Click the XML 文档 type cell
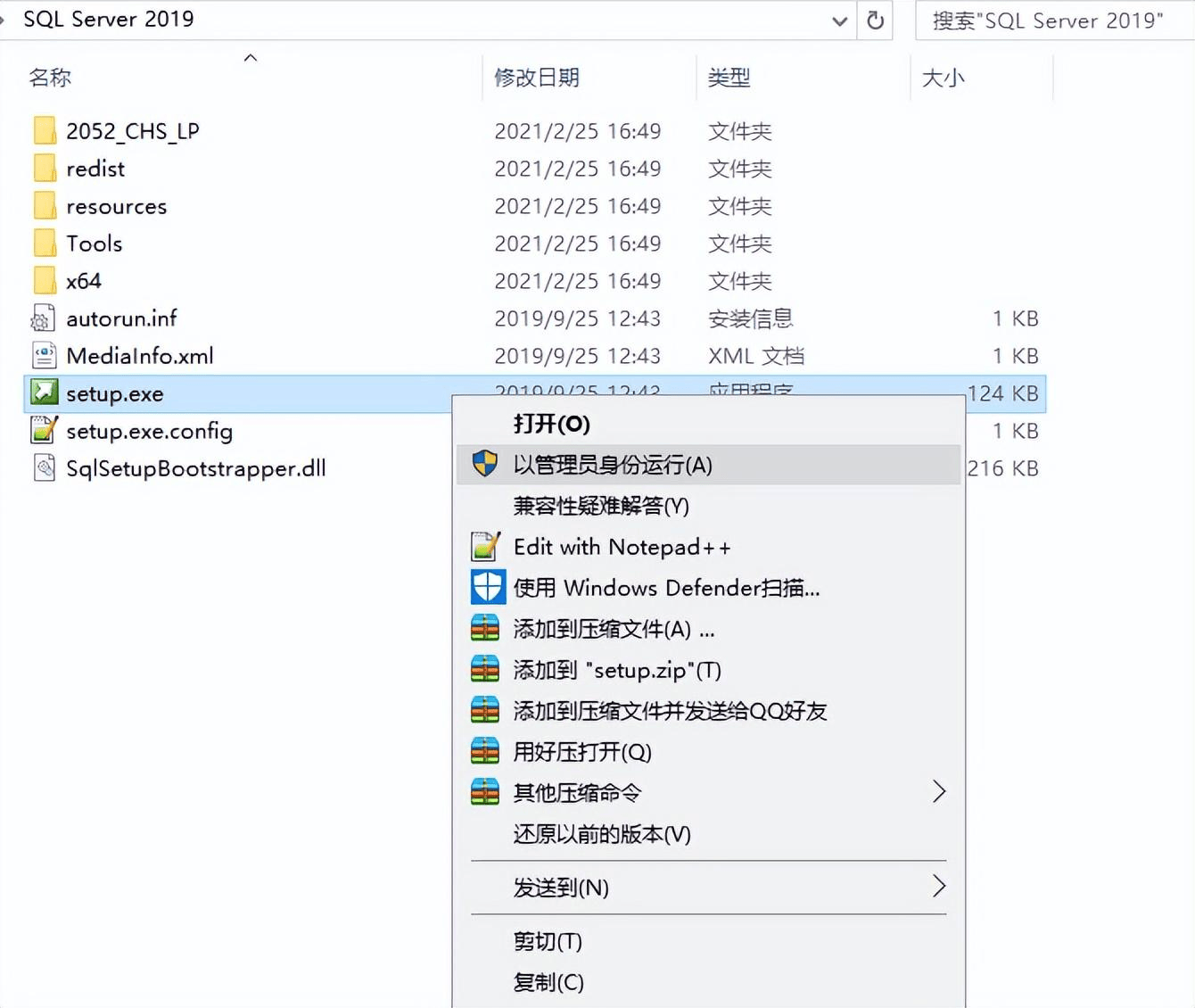This screenshot has height=1008, width=1195. pyautogui.click(x=756, y=356)
